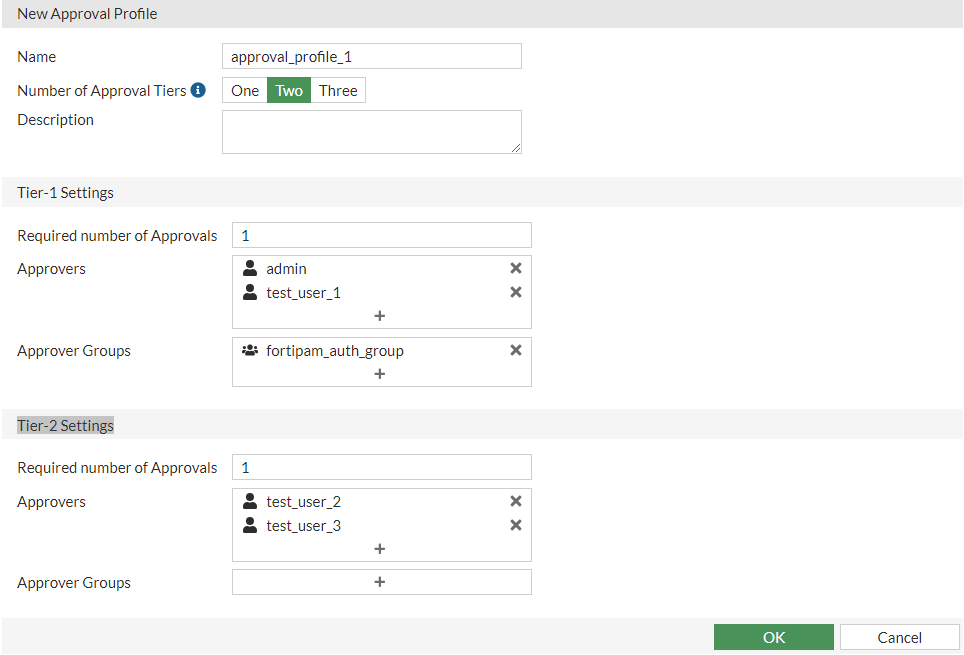Select Two approval tiers
This screenshot has height=655, width=964.
point(289,91)
